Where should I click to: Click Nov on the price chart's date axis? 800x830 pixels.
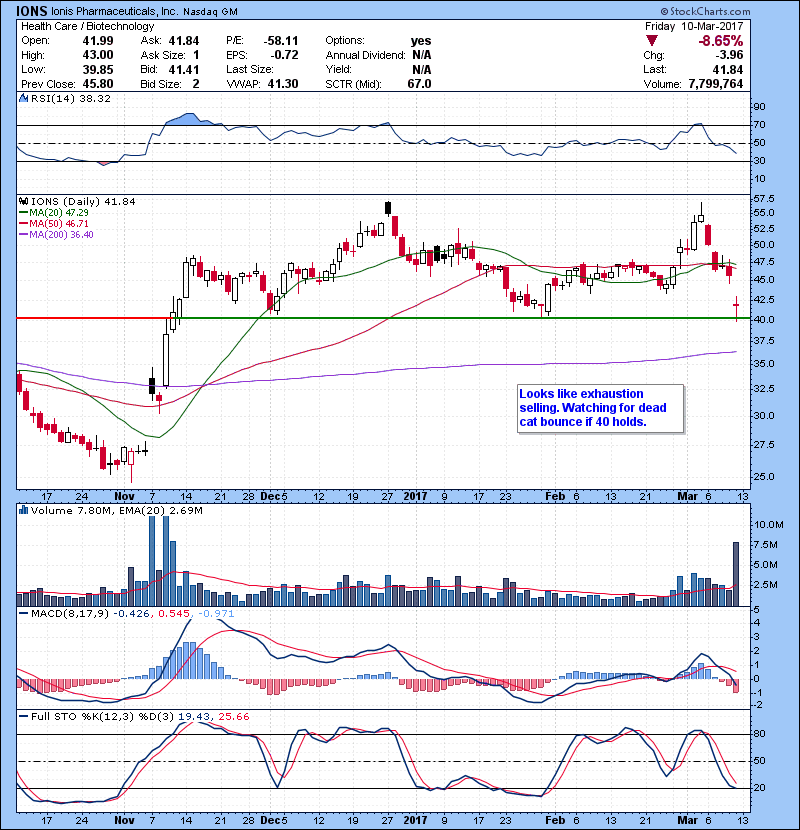[124, 497]
